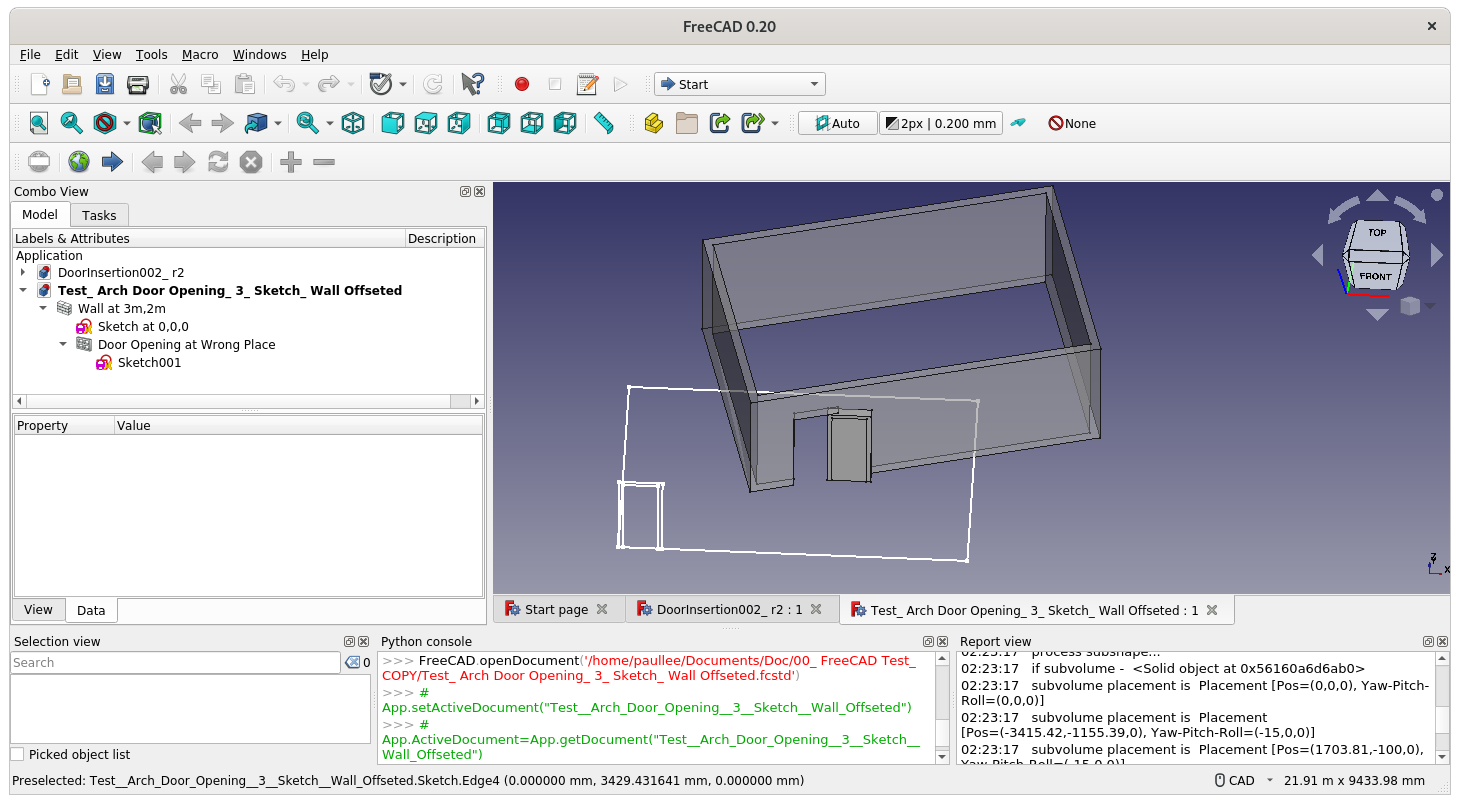Screen dimensions: 1460x804
Task: Toggle Auto working plane selection
Action: point(837,122)
